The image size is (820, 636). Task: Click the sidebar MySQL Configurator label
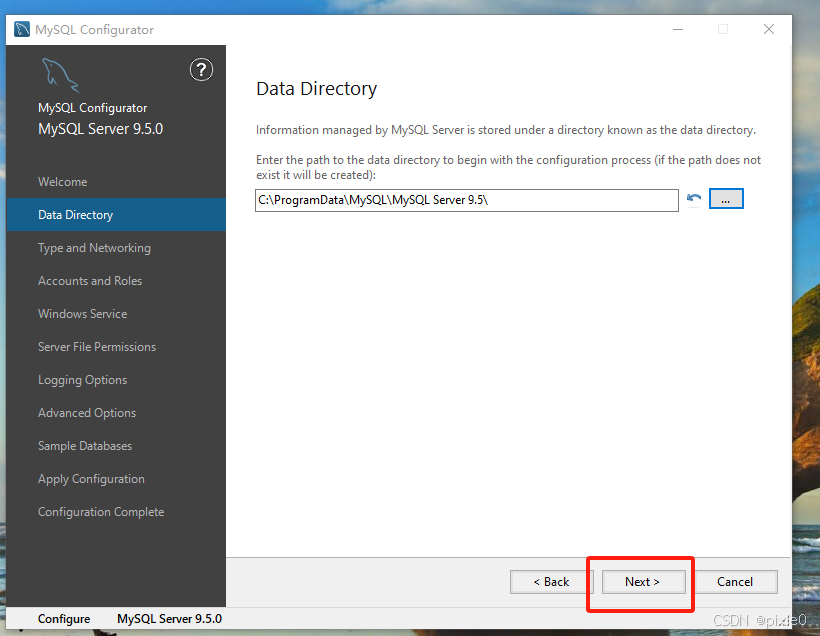tap(93, 108)
